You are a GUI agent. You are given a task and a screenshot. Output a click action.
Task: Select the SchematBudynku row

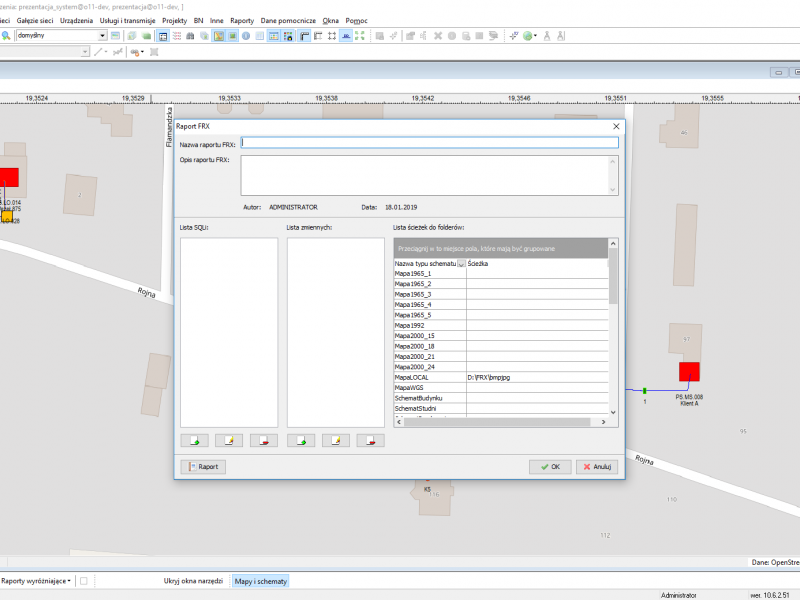pos(501,398)
